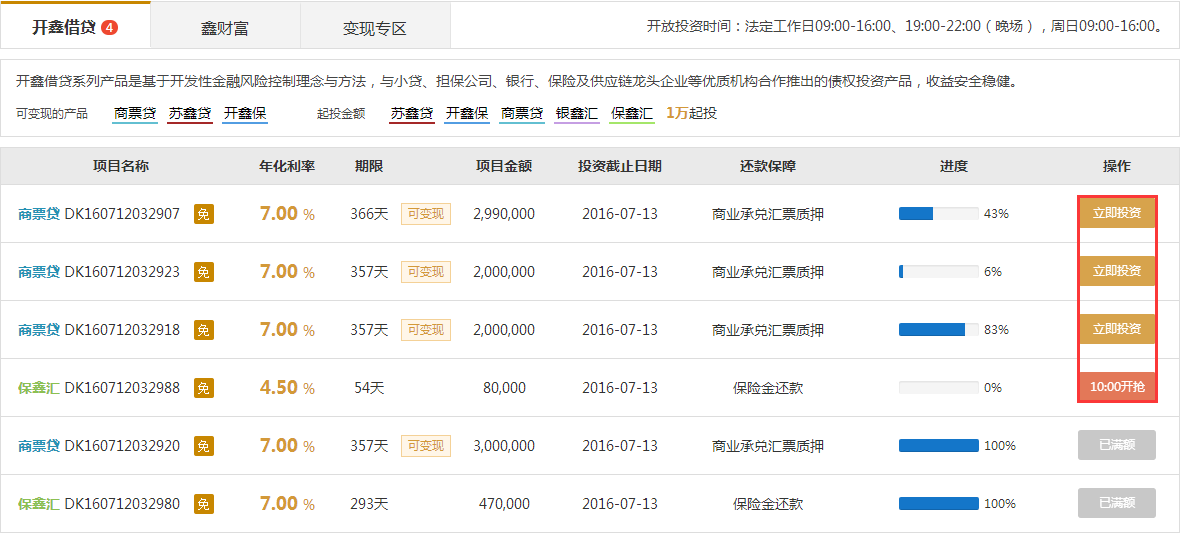Image resolution: width=1182 pixels, height=536 pixels.
Task: Click the 免 badge on DK160712032918 row
Action: 203,330
